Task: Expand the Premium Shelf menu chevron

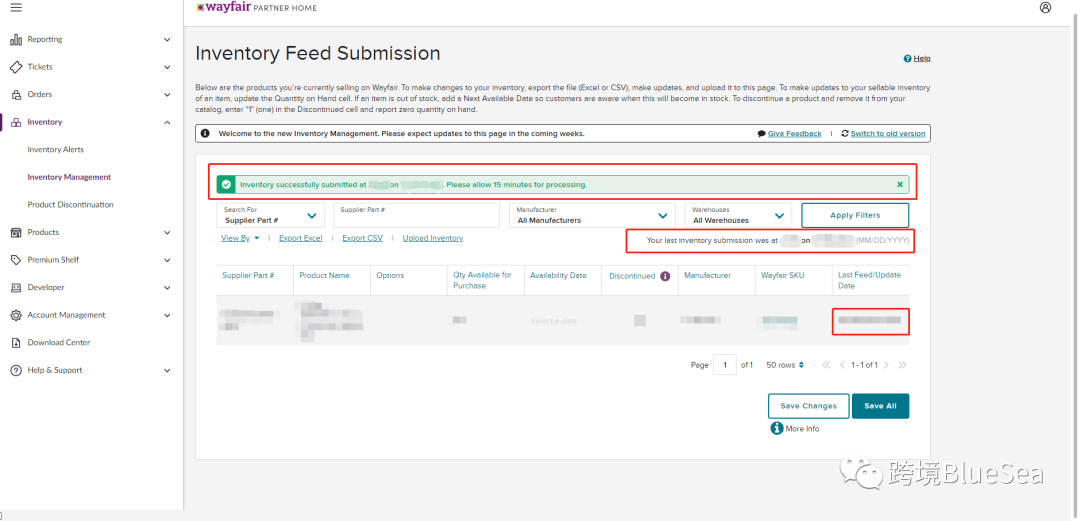Action: 167,260
